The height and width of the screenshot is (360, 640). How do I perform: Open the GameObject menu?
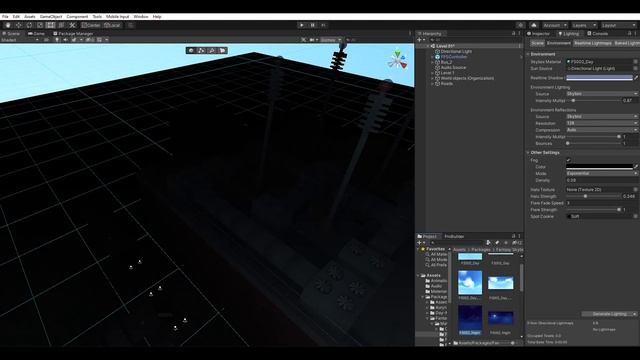coord(51,17)
